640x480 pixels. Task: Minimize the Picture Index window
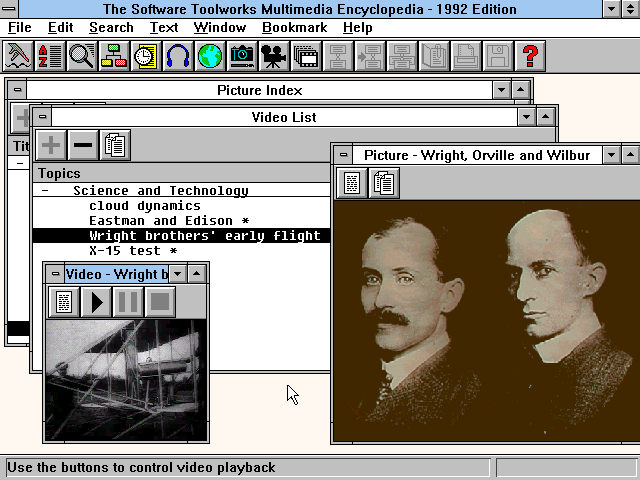[x=502, y=90]
